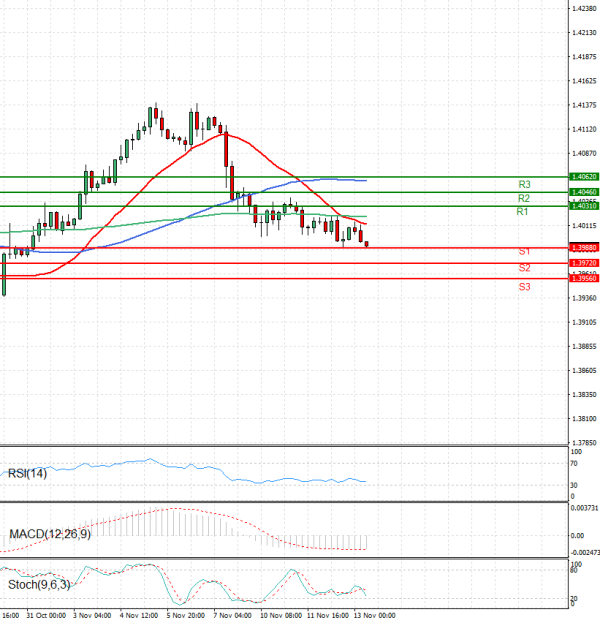Click the RSI 70 level axis label
The height and width of the screenshot is (623, 600).
point(574,465)
